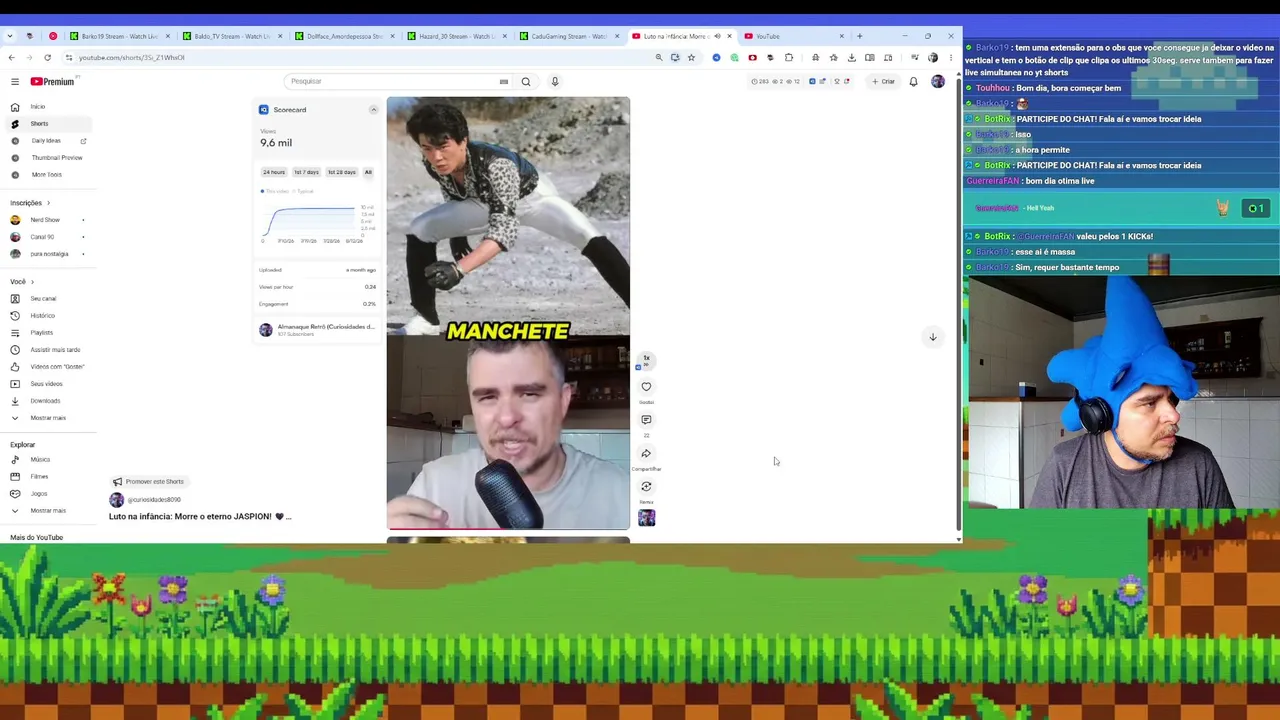Go back with the browser back arrow

11,57
